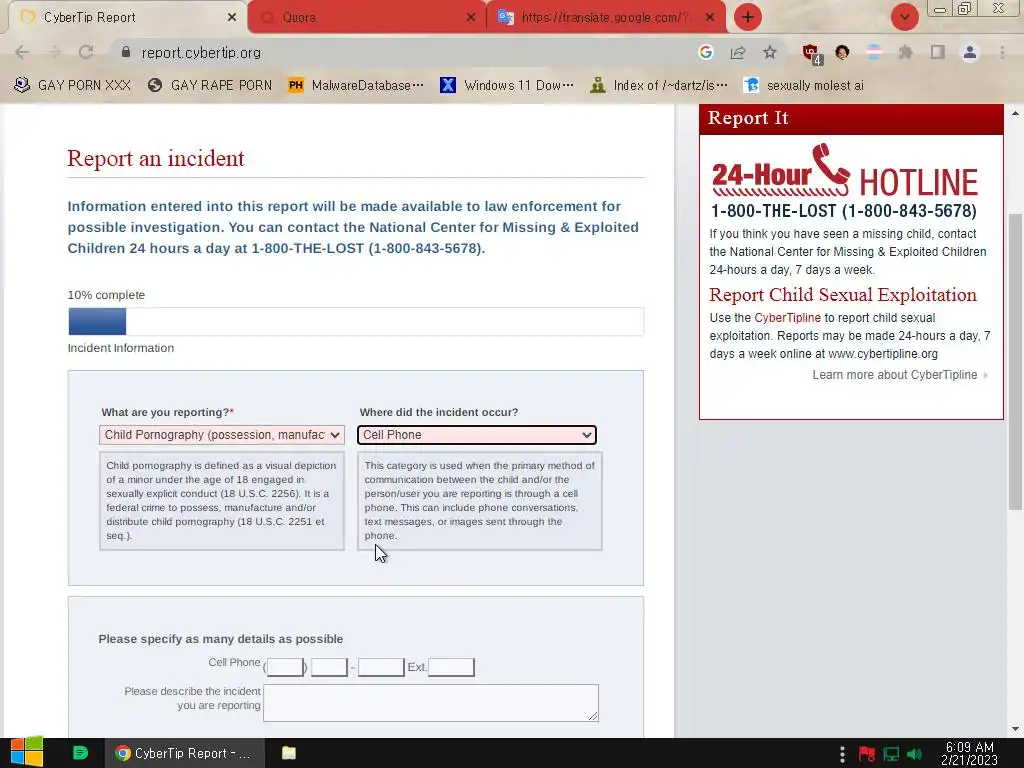Click the 'Report an incident' heading

(155, 158)
